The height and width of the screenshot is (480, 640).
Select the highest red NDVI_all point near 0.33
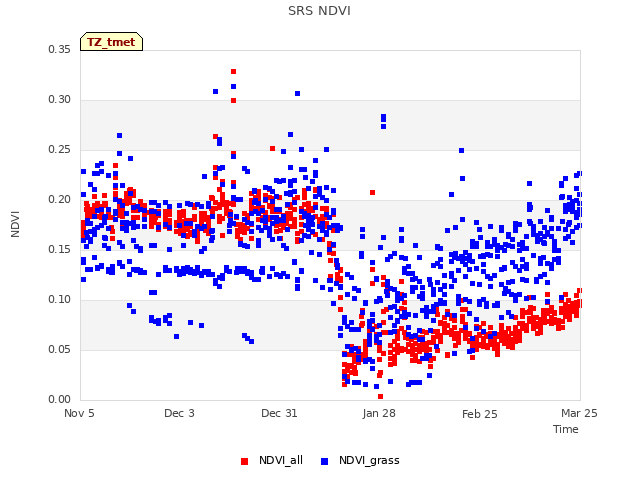(233, 71)
